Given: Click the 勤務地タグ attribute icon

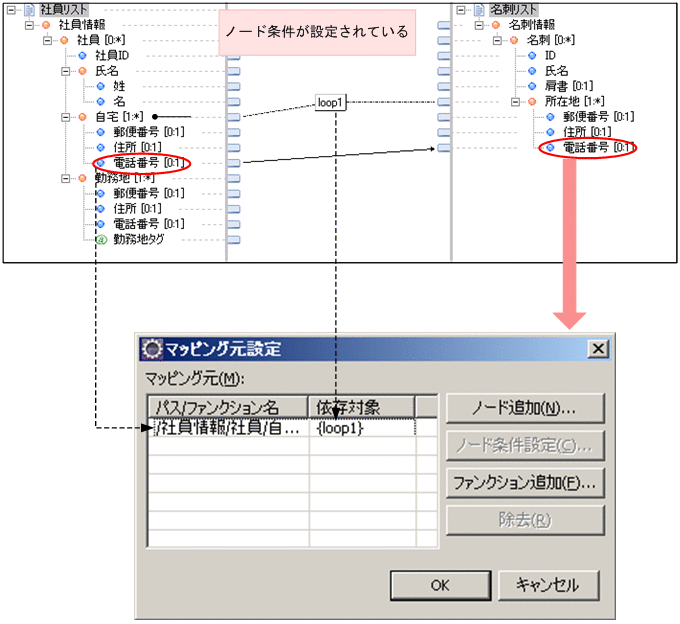Looking at the screenshot, I should click(x=101, y=239).
